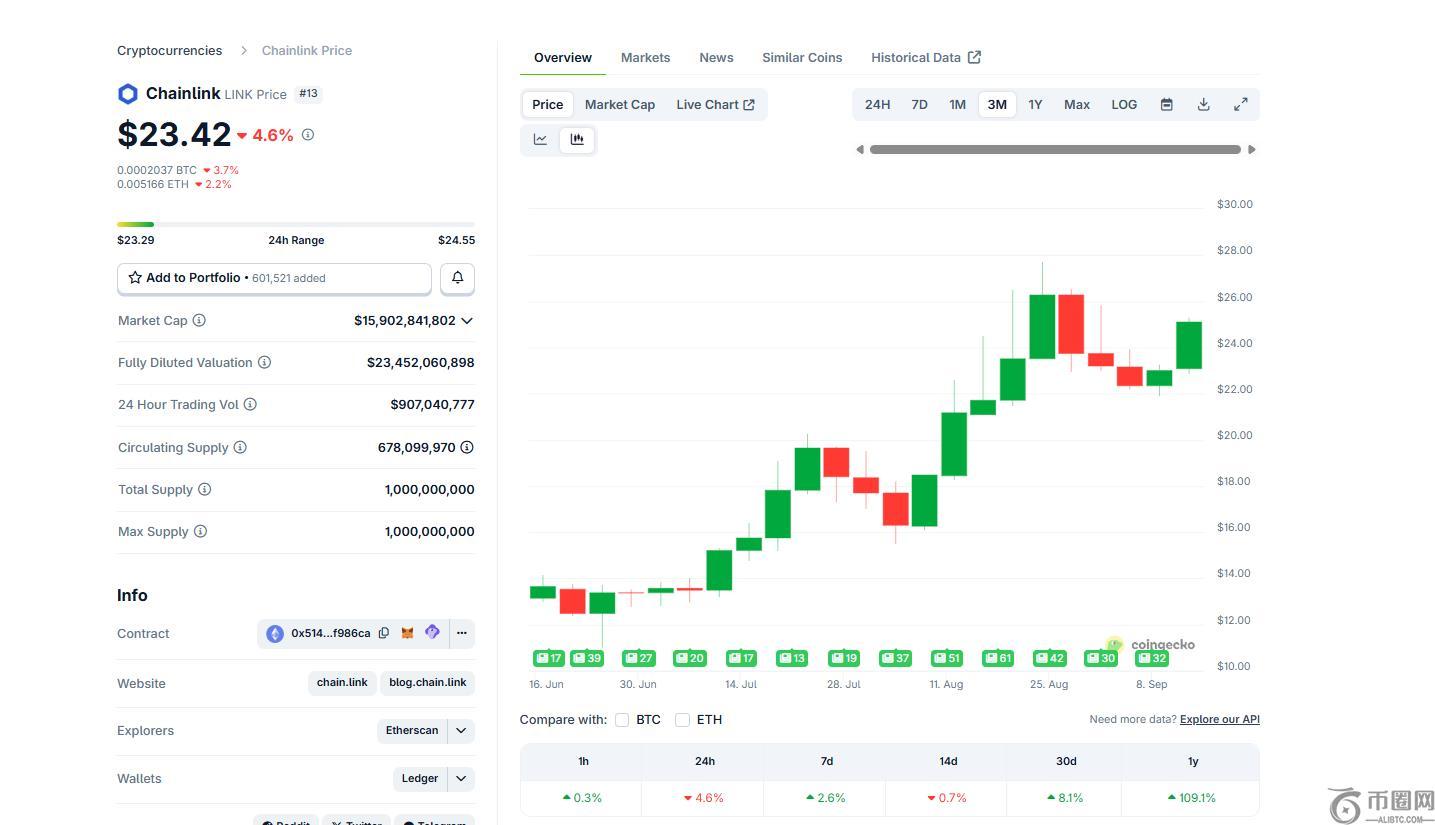Expand the chart to fullscreen
This screenshot has height=825, width=1435.
point(1240,105)
